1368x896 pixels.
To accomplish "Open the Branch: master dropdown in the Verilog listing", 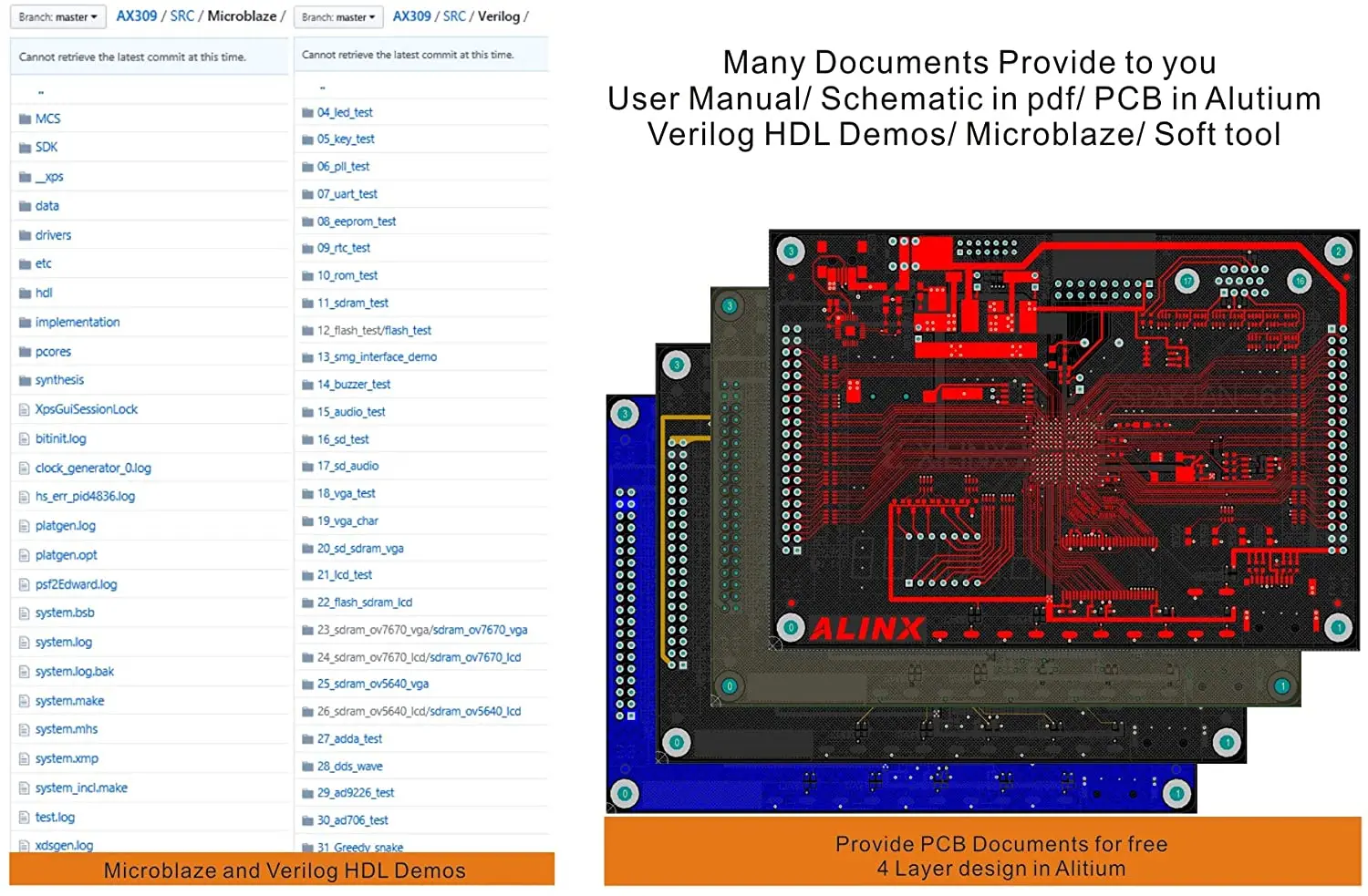I will pos(337,16).
